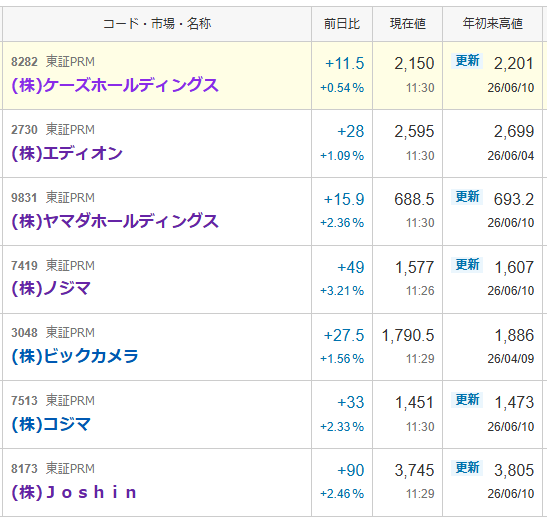547x520 pixels.
Task: Click year-high value 693.2
Action: point(514,200)
